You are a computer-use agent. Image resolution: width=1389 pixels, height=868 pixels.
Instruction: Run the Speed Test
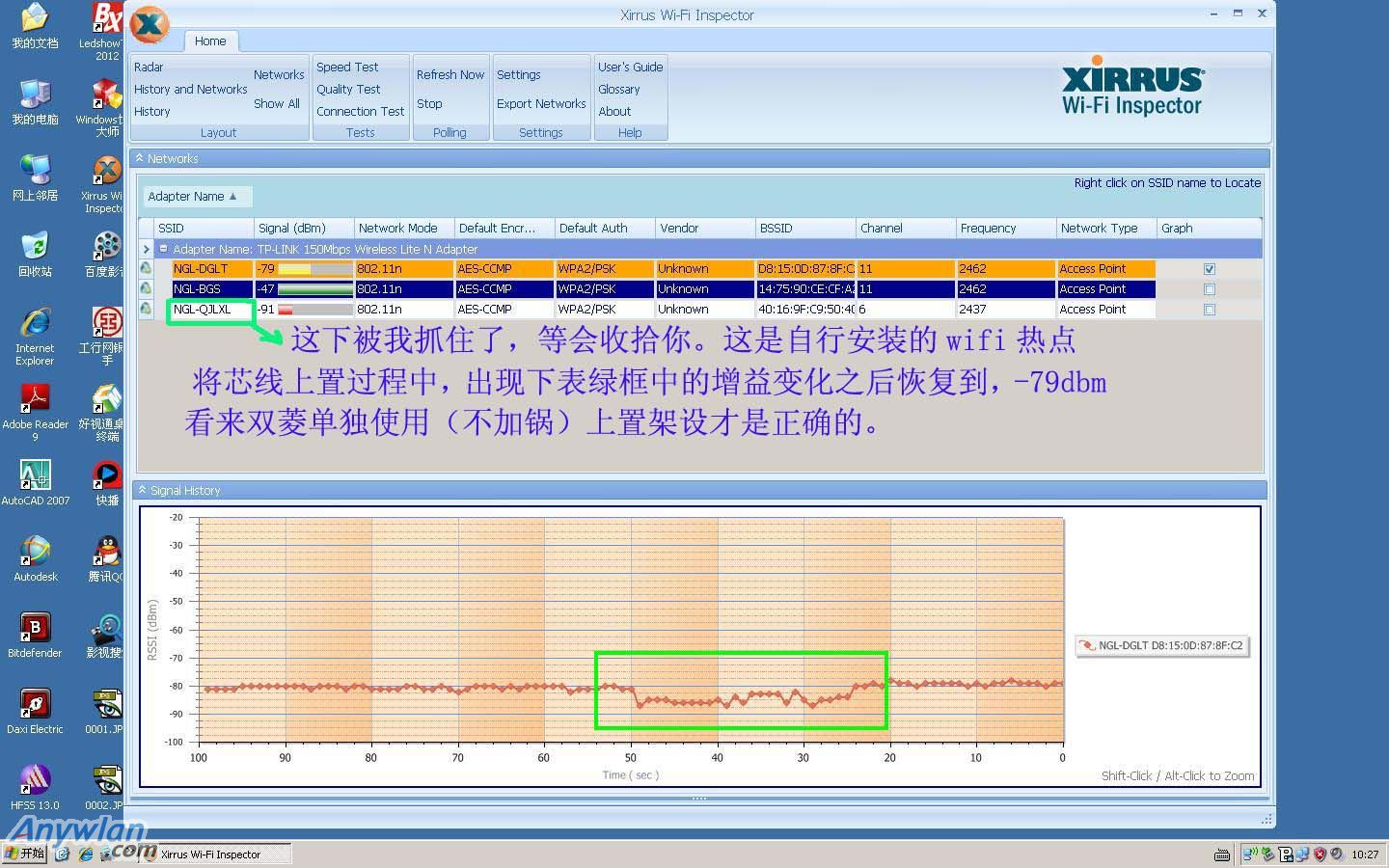(347, 67)
